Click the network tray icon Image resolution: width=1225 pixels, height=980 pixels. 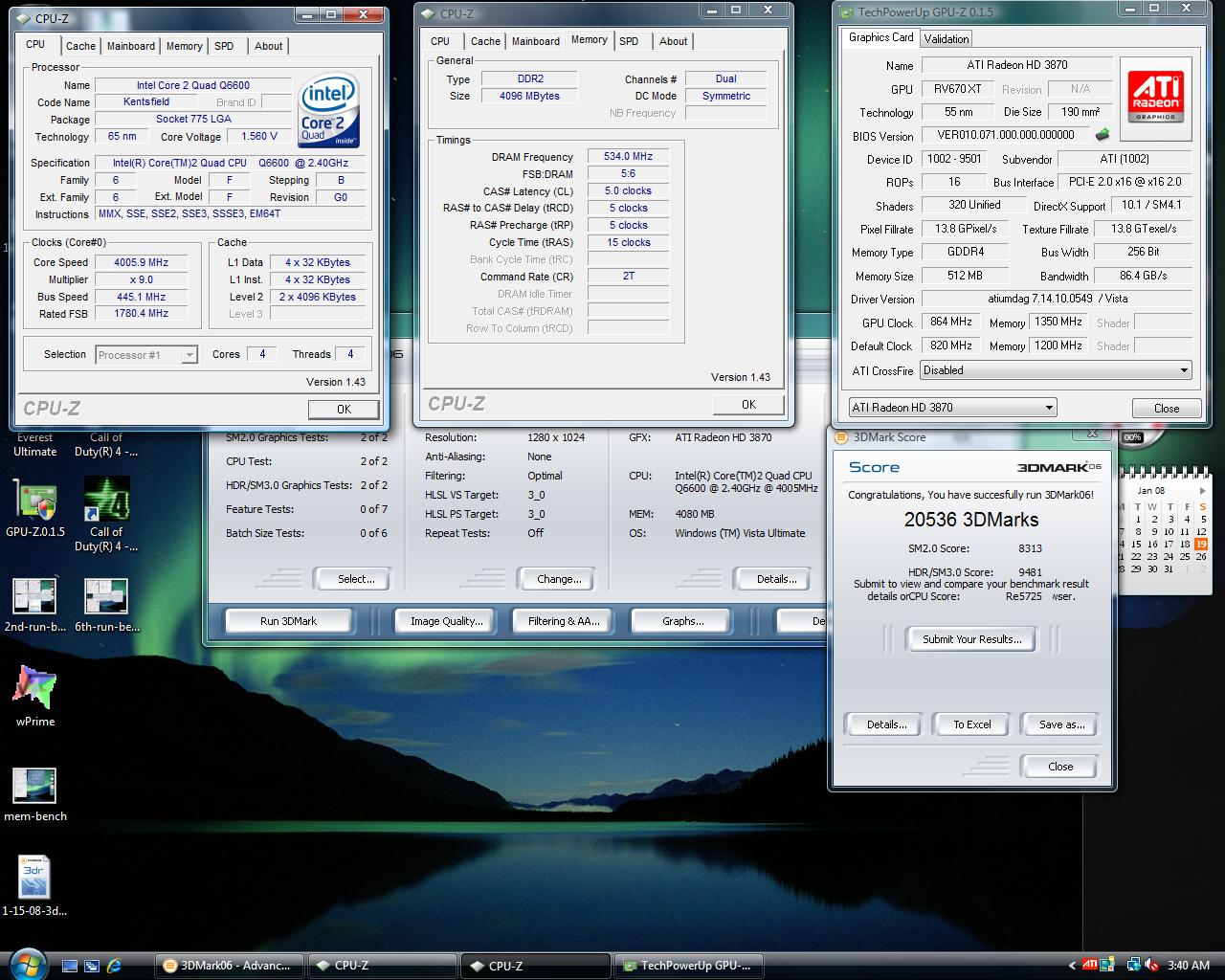pyautogui.click(x=1134, y=965)
